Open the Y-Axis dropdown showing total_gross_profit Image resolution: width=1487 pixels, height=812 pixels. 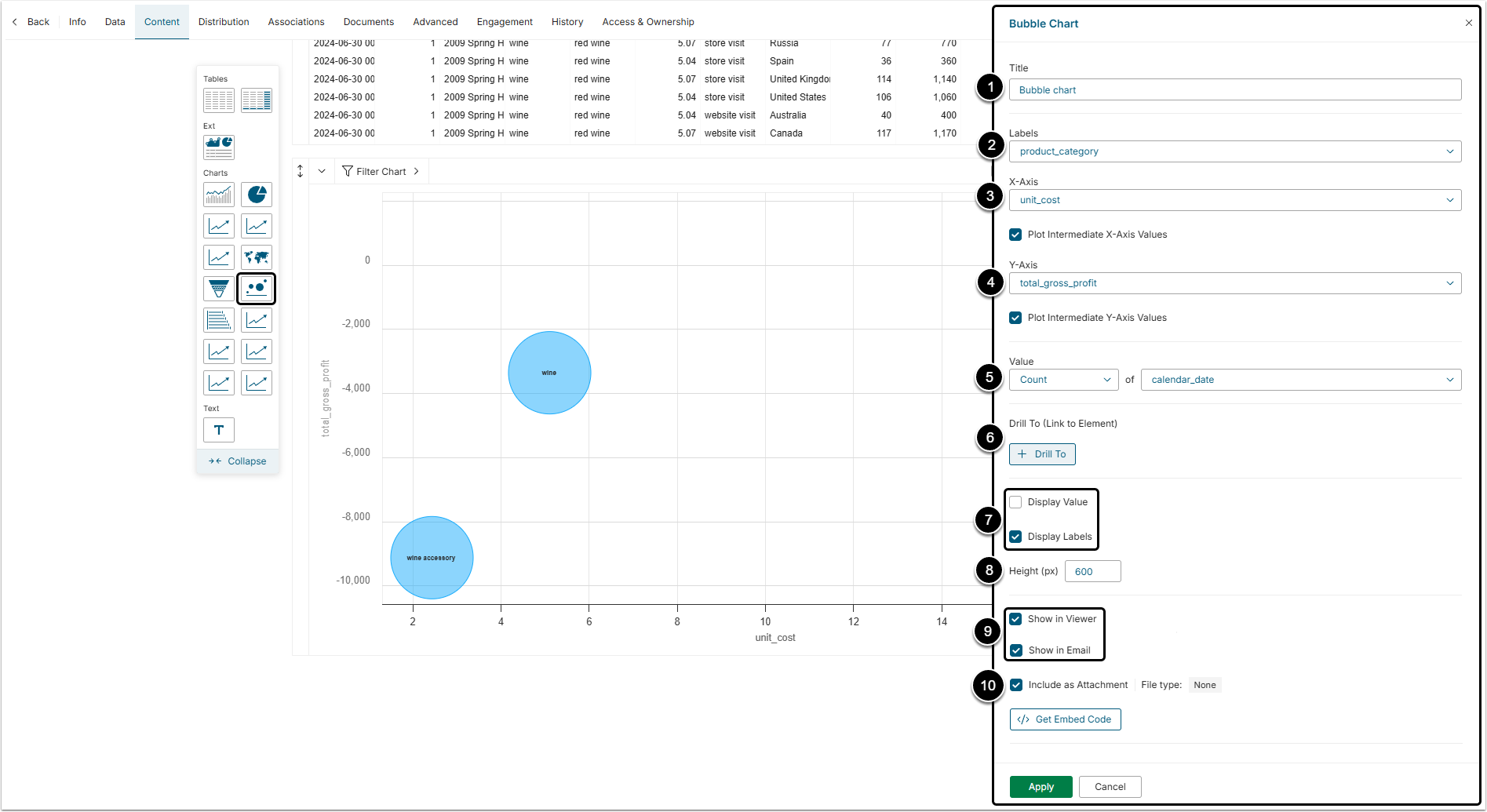(x=1235, y=283)
